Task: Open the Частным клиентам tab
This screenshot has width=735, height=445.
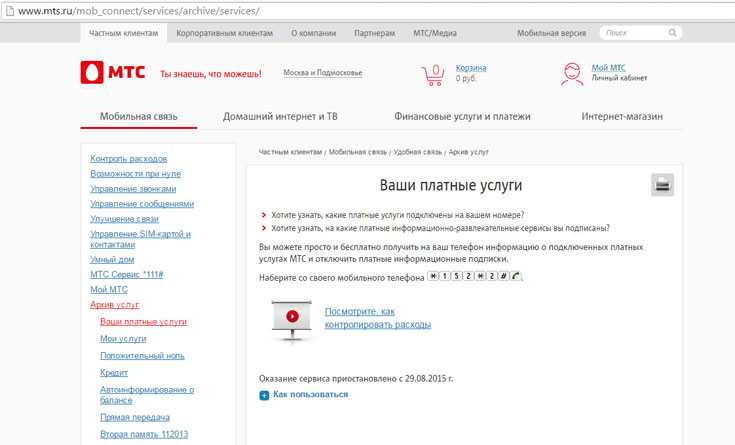Action: tap(124, 33)
